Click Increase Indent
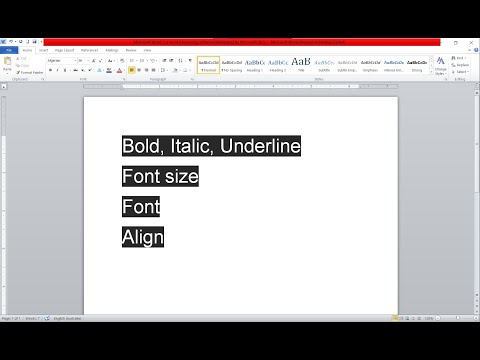Image resolution: width=480 pixels, height=360 pixels. pyautogui.click(x=171, y=61)
